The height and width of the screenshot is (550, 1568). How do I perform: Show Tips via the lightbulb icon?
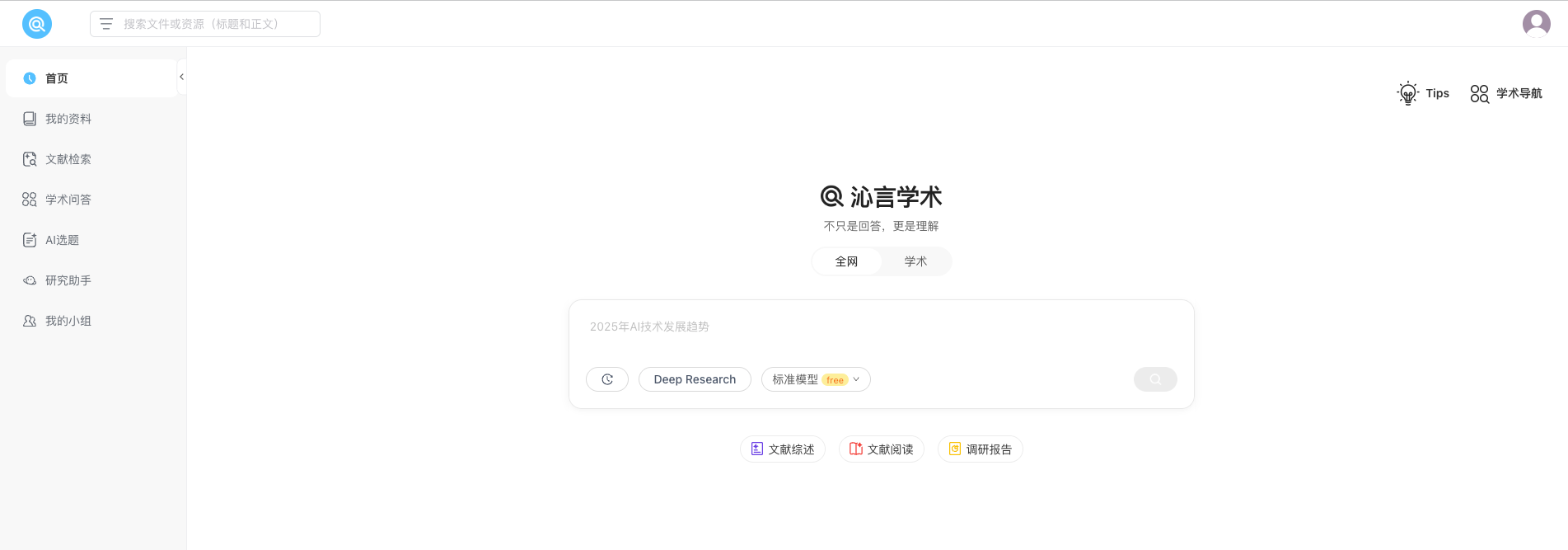pyautogui.click(x=1423, y=93)
